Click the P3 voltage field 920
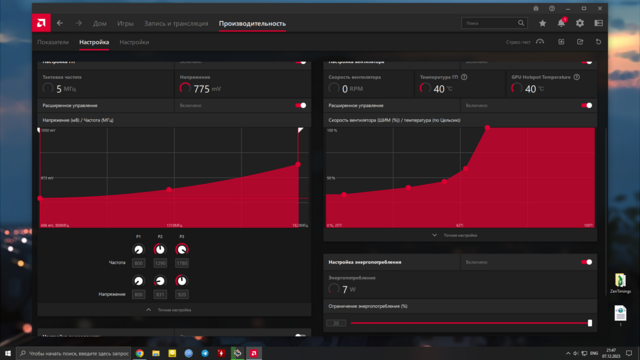Screen dimensions: 640x360 [182, 294]
